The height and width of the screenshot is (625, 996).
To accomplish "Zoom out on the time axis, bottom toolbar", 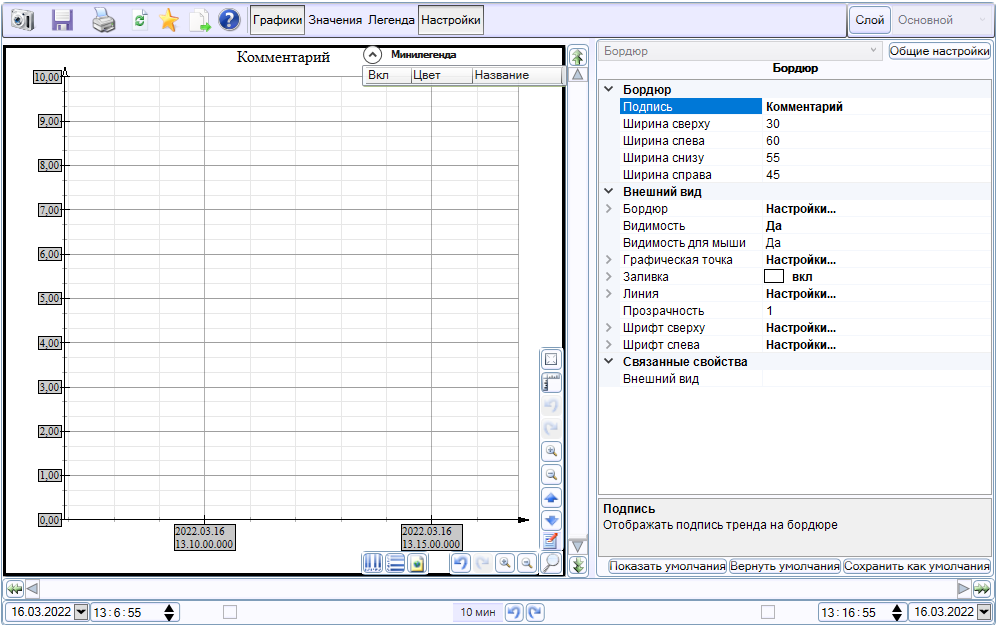I will tap(527, 563).
